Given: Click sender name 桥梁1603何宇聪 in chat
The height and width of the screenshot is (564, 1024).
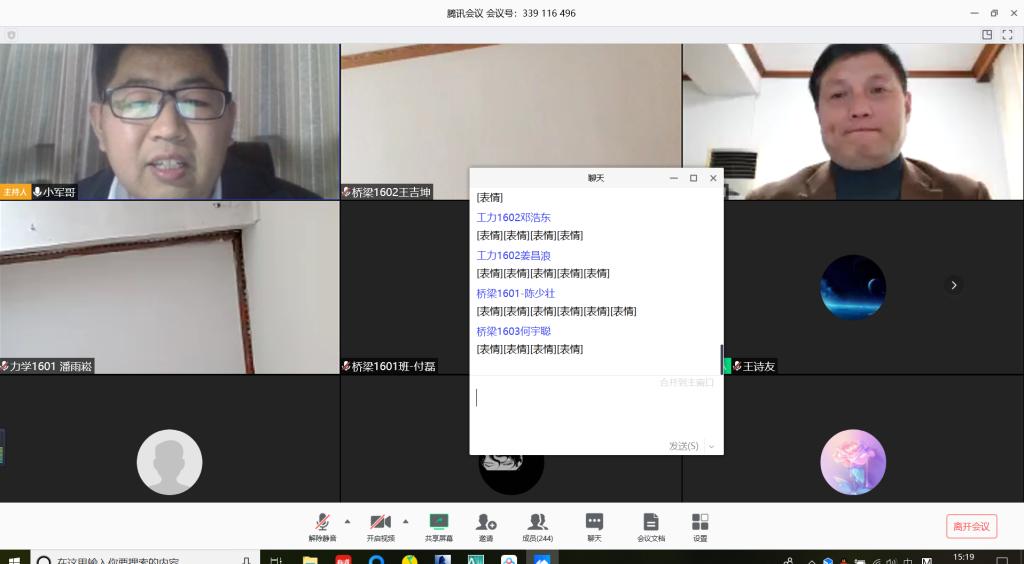Looking at the screenshot, I should (513, 331).
